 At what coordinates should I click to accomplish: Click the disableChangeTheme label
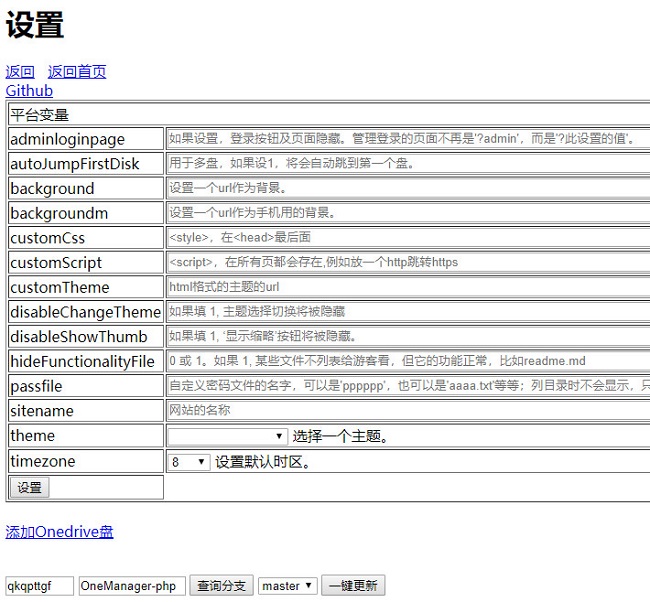(86, 312)
